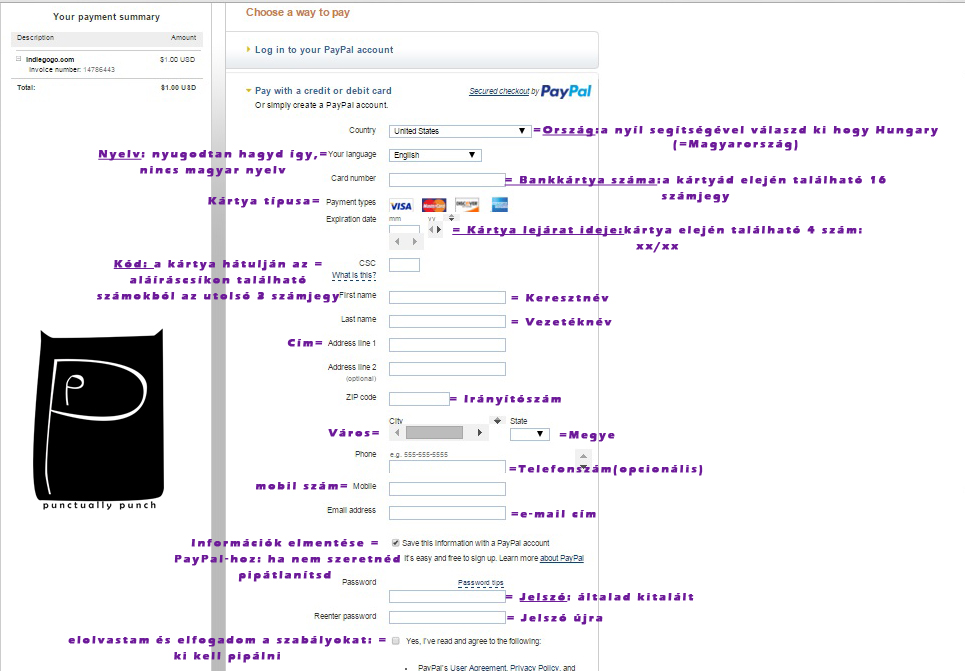Click the Secured checkout link

[499, 92]
